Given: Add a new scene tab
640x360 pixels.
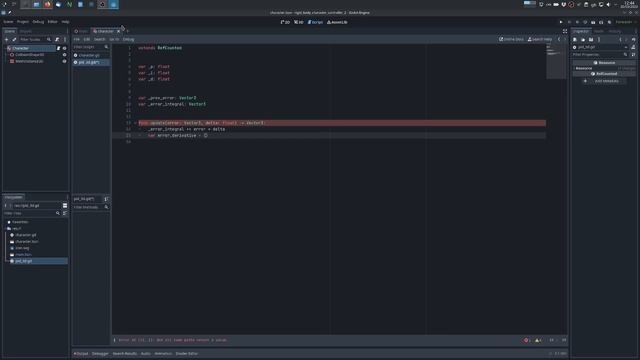Looking at the screenshot, I should coord(127,31).
